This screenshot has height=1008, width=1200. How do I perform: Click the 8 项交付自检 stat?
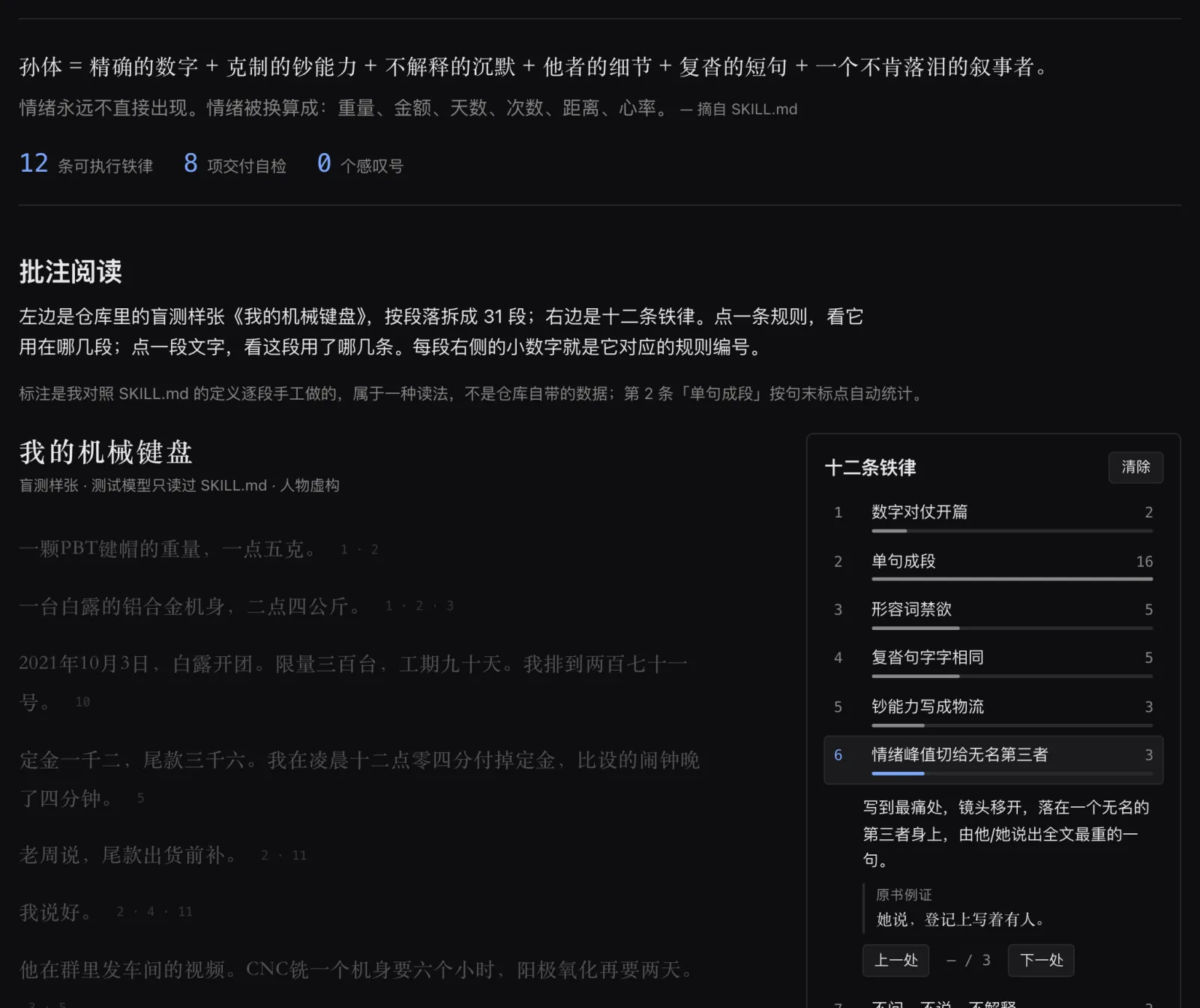click(x=235, y=163)
